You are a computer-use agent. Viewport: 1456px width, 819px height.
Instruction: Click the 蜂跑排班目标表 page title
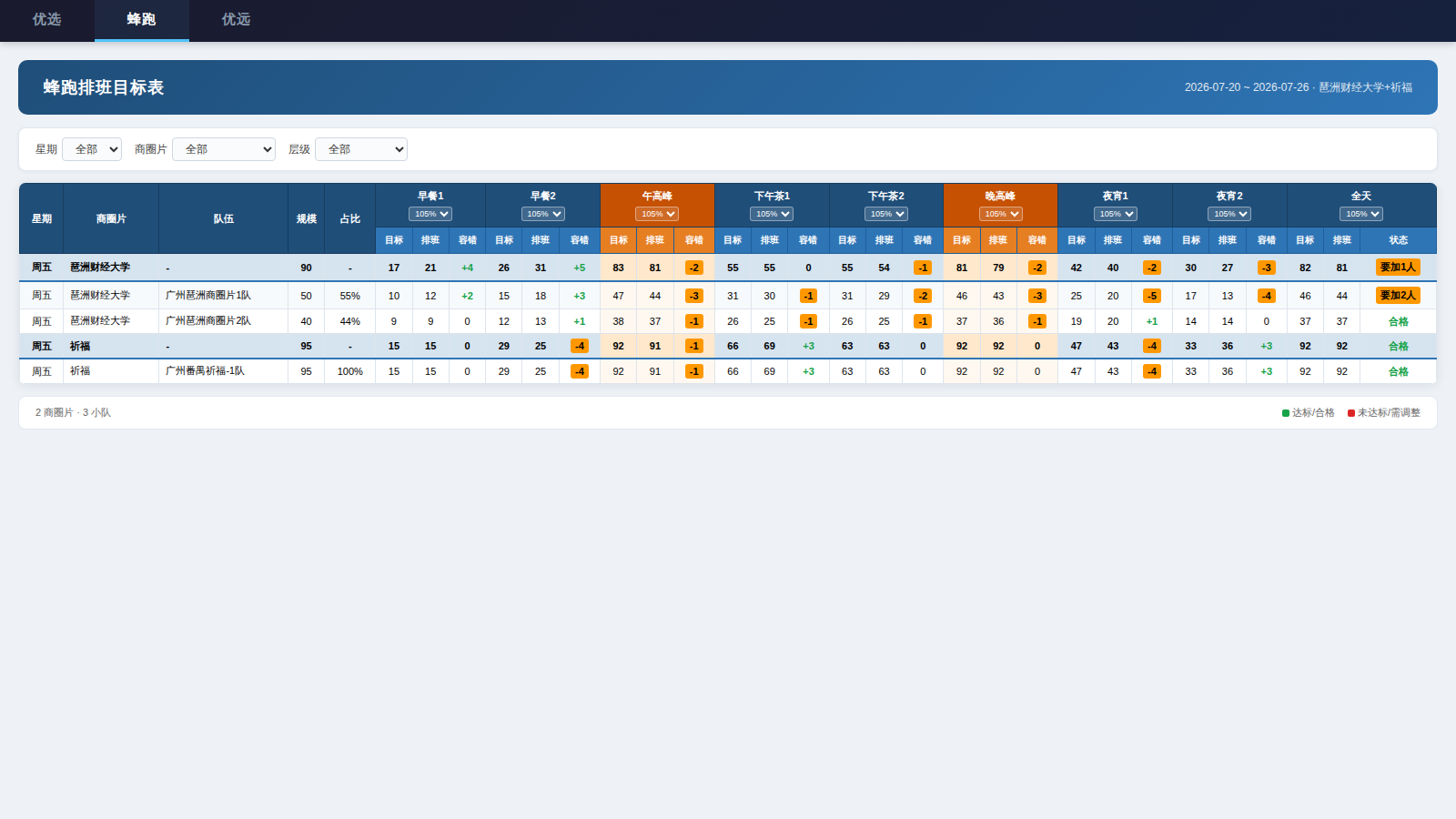coord(104,87)
